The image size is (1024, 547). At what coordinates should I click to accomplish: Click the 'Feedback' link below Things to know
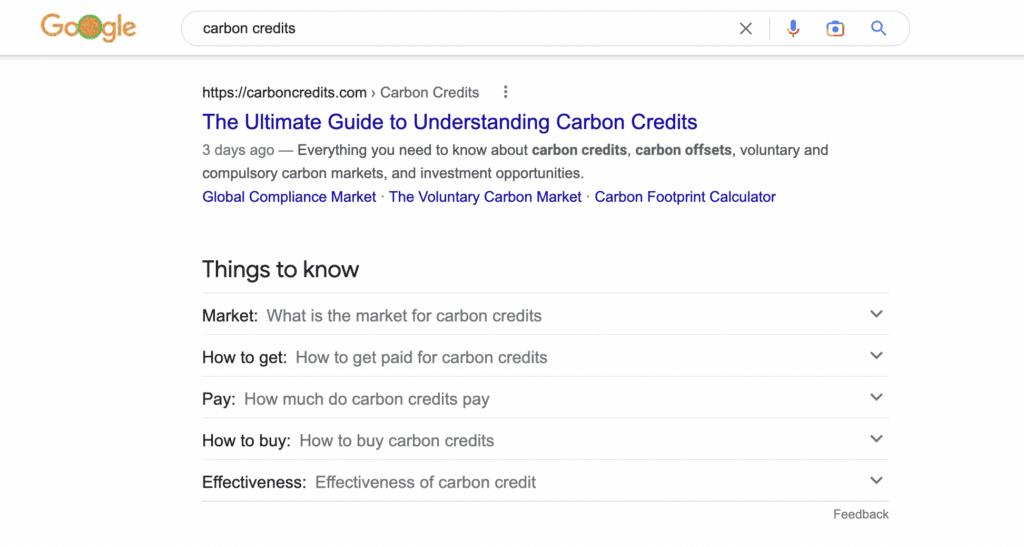(861, 514)
